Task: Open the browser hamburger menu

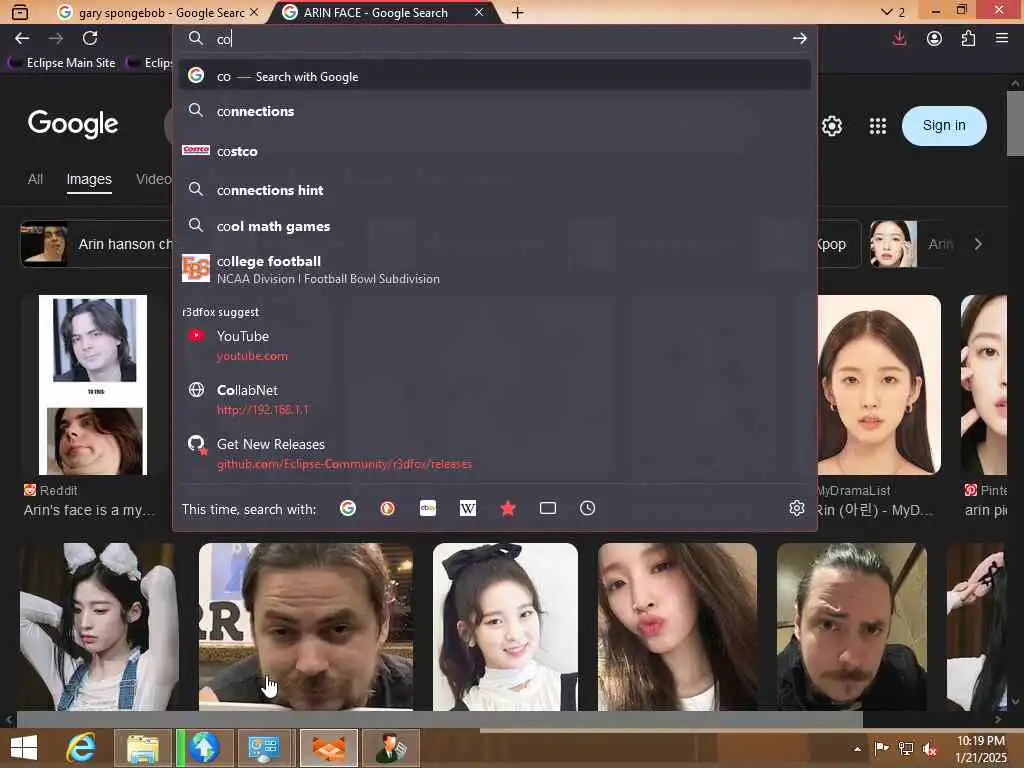Action: (x=1002, y=39)
